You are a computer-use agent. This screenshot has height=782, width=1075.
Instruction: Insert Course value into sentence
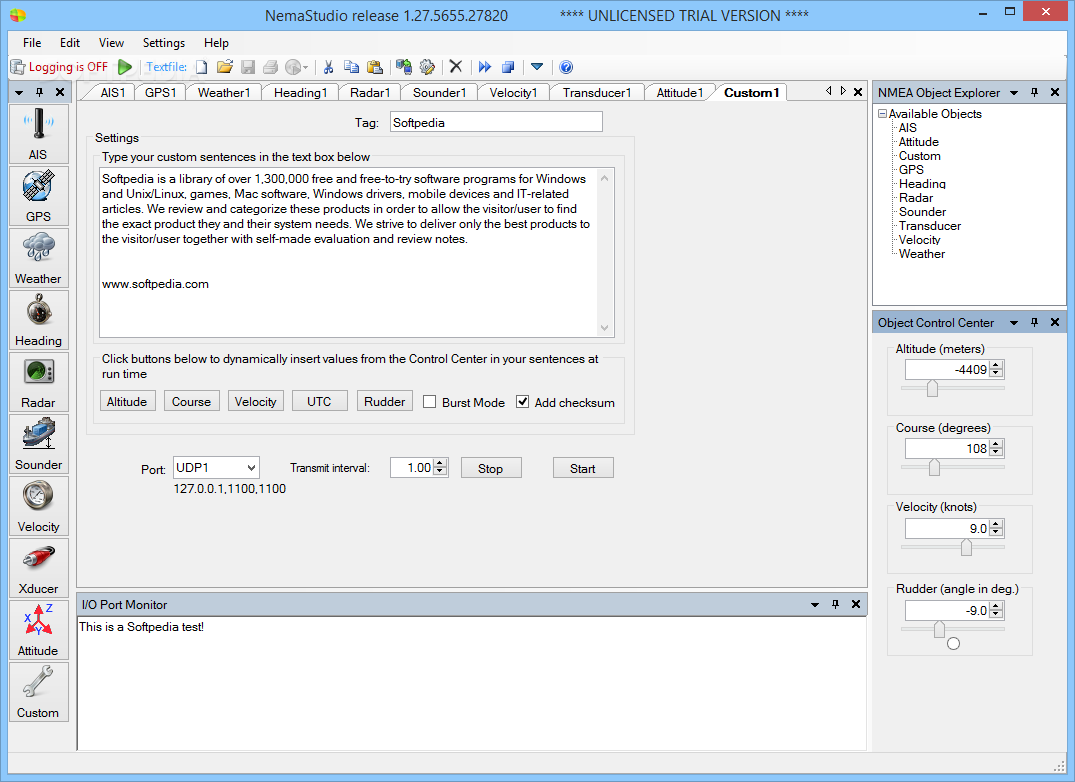coord(191,401)
